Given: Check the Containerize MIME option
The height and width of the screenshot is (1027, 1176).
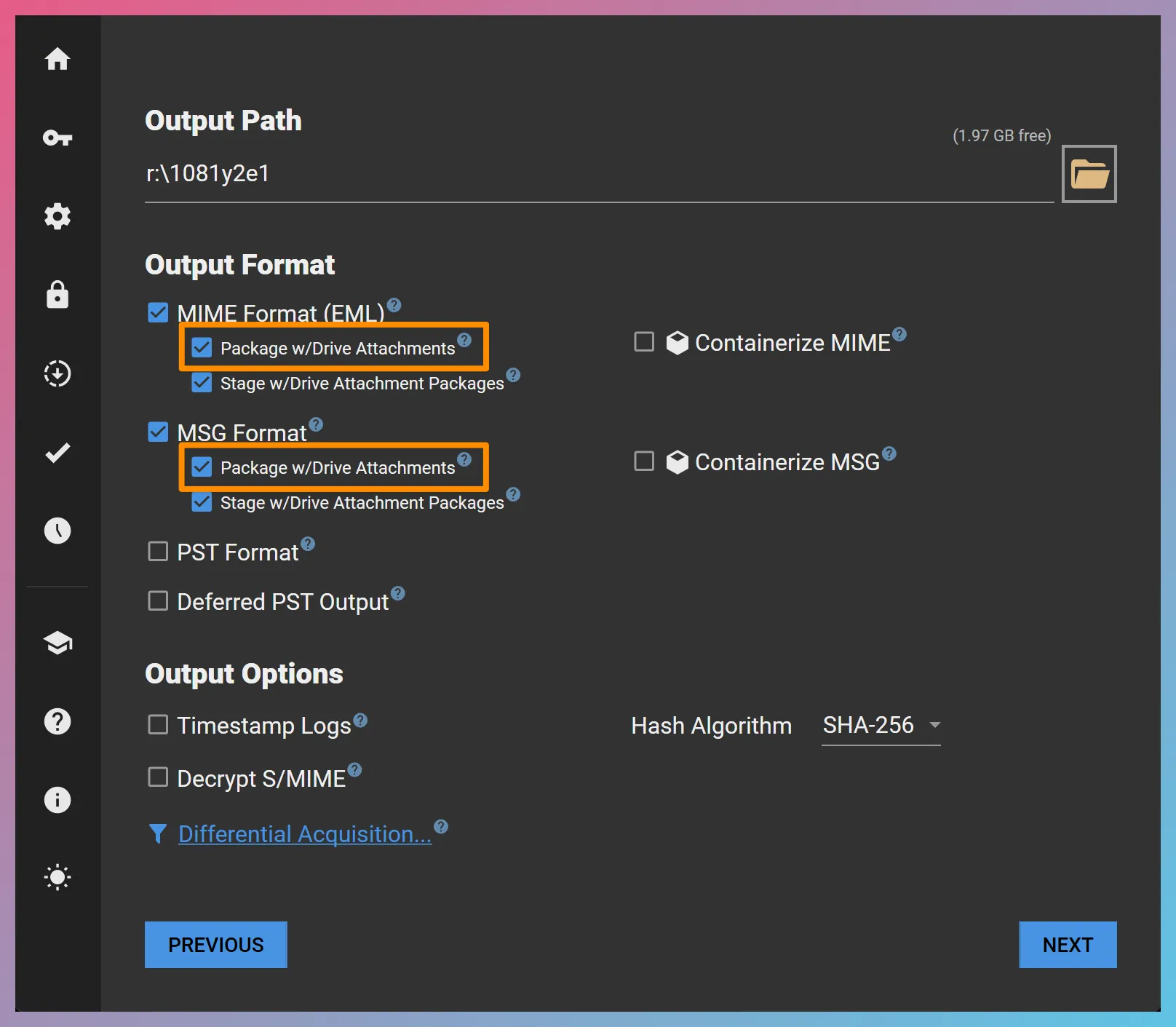Looking at the screenshot, I should [644, 341].
